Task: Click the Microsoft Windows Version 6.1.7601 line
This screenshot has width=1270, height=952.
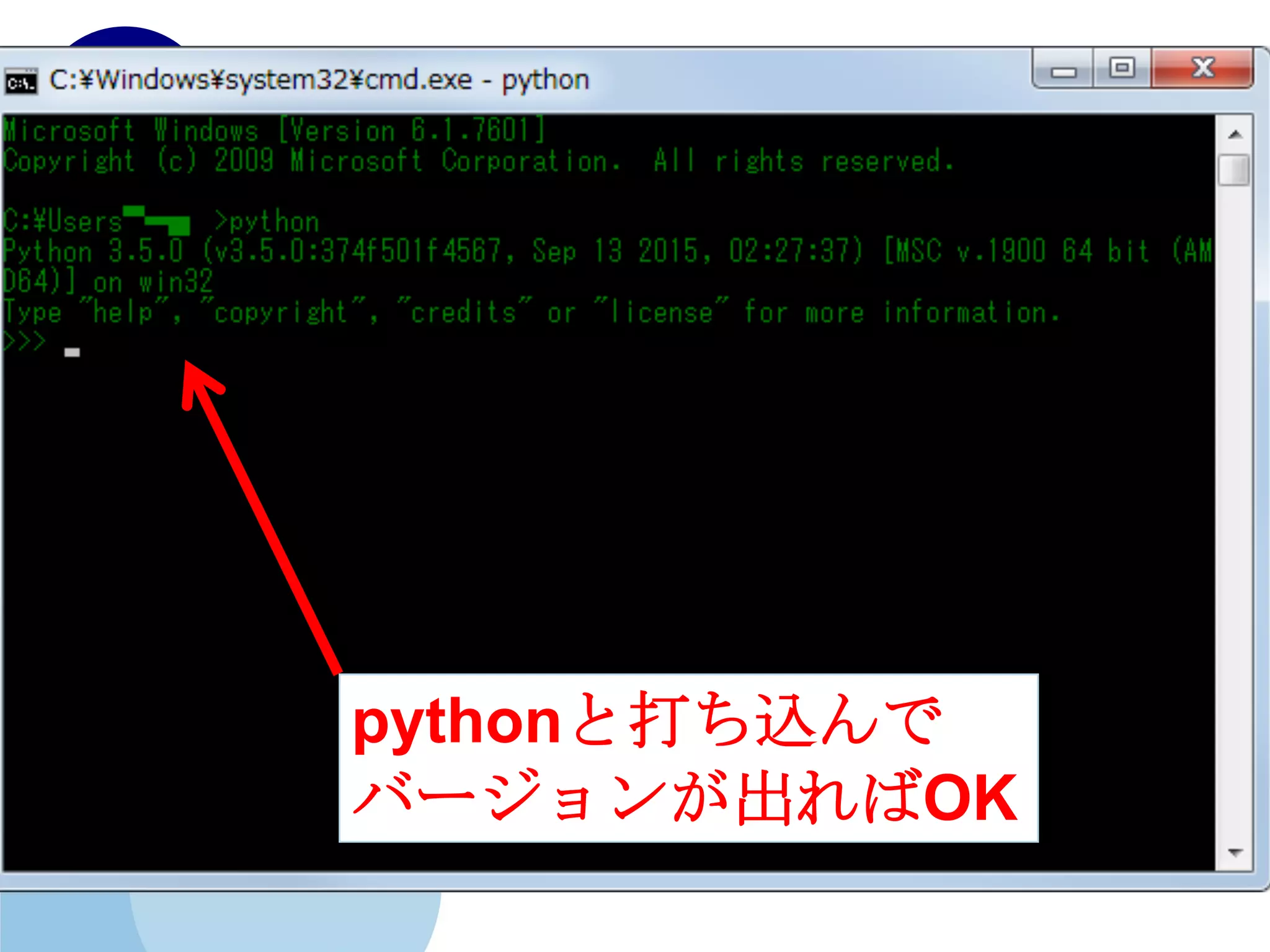Action: [x=273, y=131]
